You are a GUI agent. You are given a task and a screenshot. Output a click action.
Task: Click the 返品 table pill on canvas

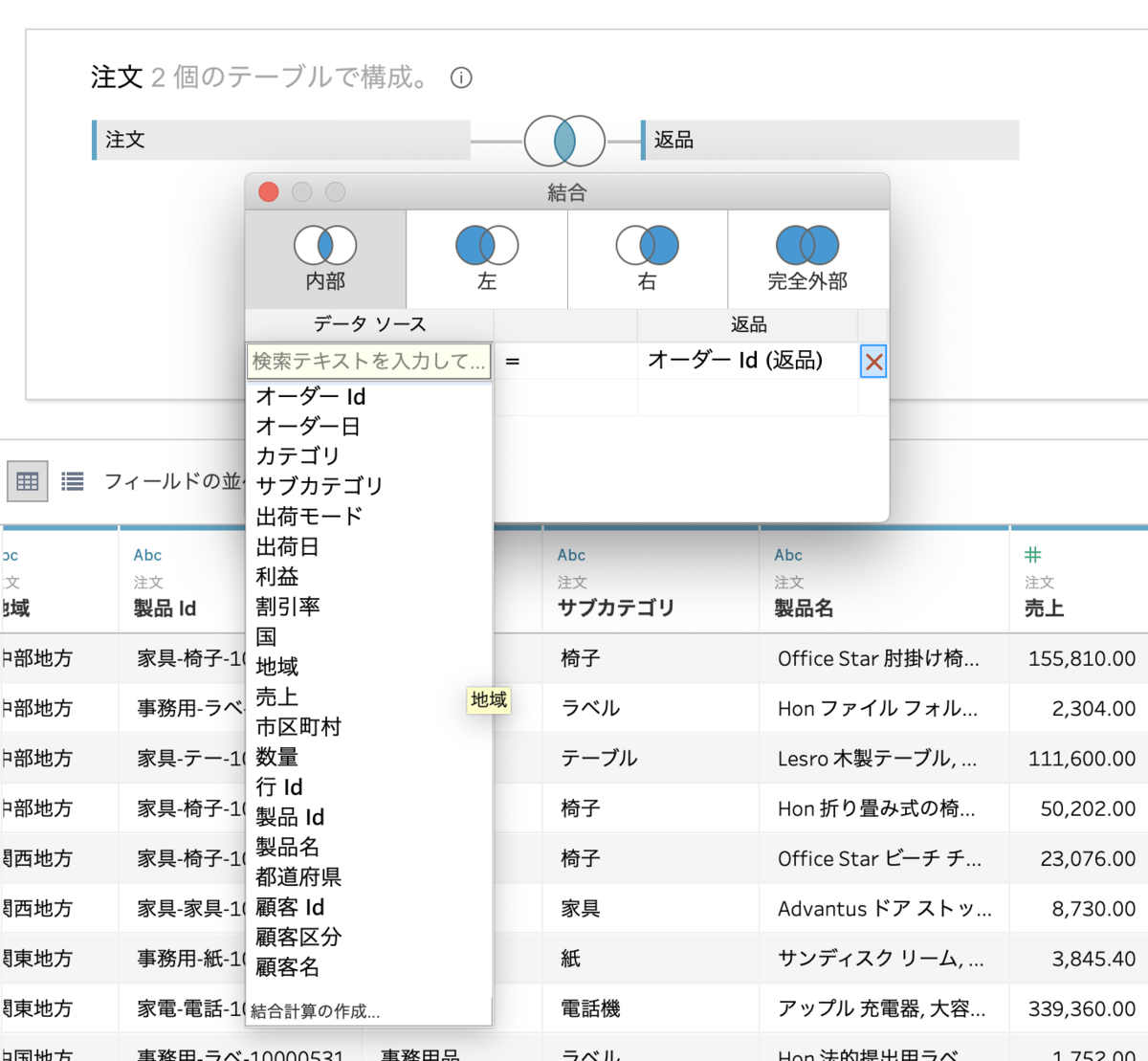[x=829, y=140]
